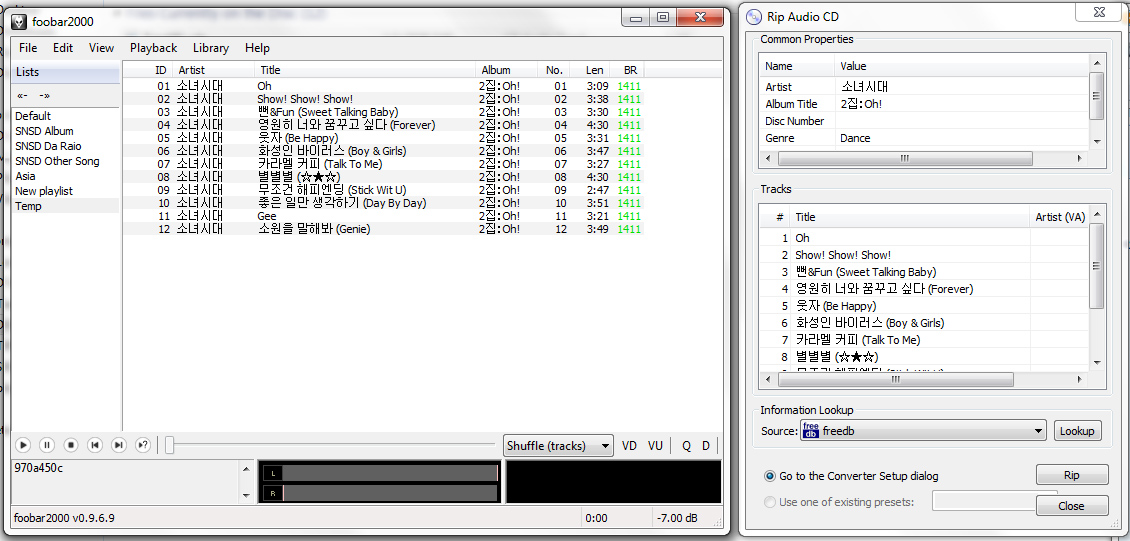
Task: Click the next playlist arrow -»
Action: point(45,95)
